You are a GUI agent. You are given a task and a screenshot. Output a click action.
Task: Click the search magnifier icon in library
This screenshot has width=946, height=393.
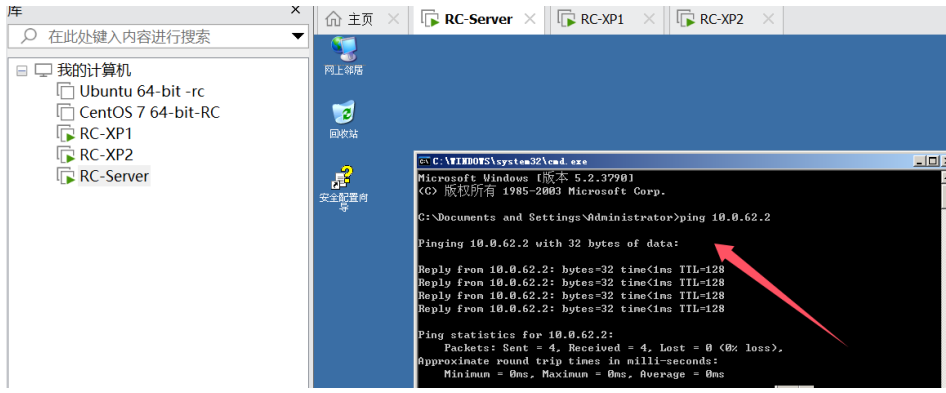[x=28, y=37]
